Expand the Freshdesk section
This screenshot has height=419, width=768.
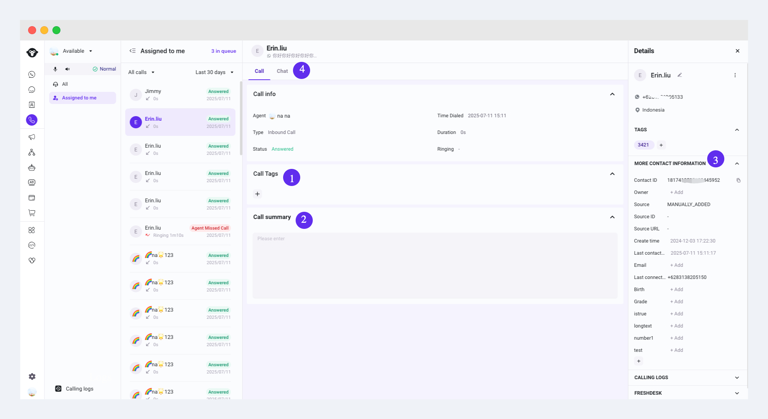tap(737, 393)
